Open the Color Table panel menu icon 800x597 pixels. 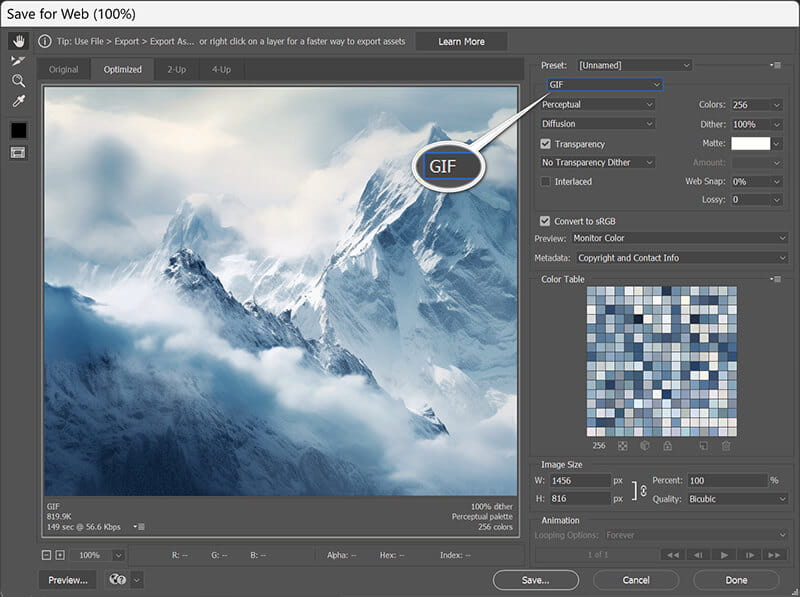pyautogui.click(x=777, y=279)
